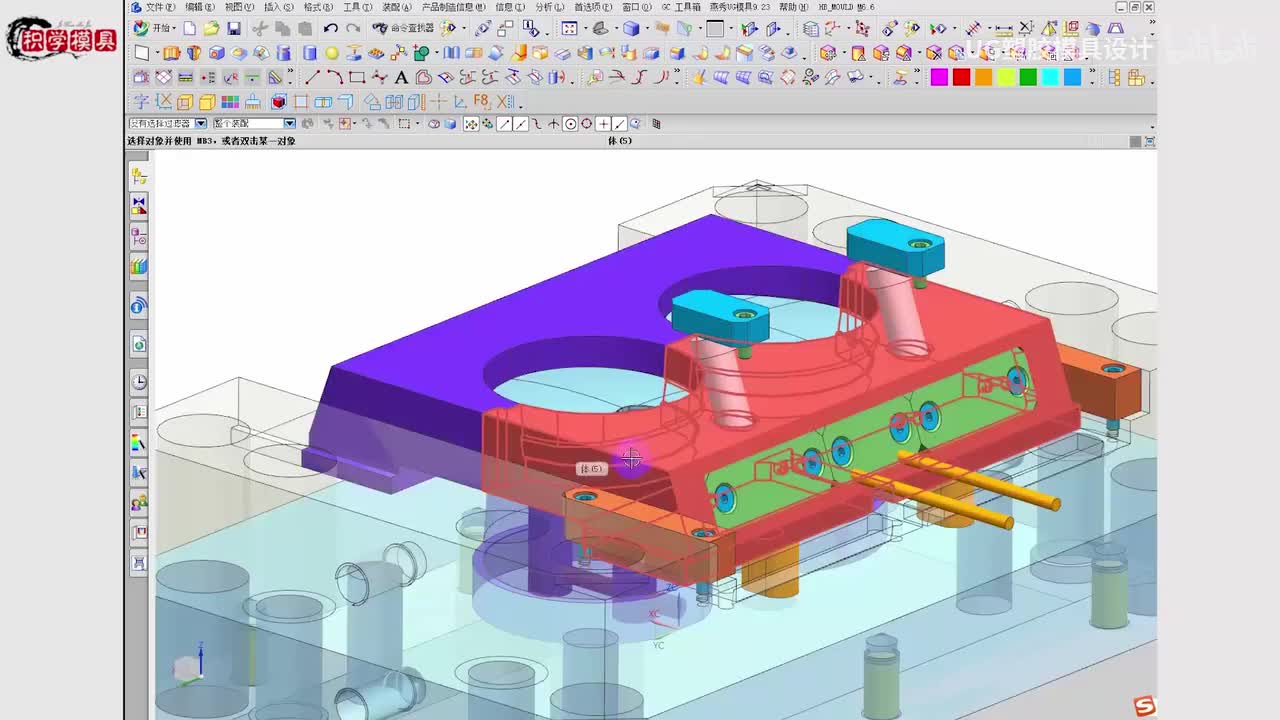Image resolution: width=1280 pixels, height=720 pixels.
Task: Pick the cyan color swatch
Action: (1050, 77)
